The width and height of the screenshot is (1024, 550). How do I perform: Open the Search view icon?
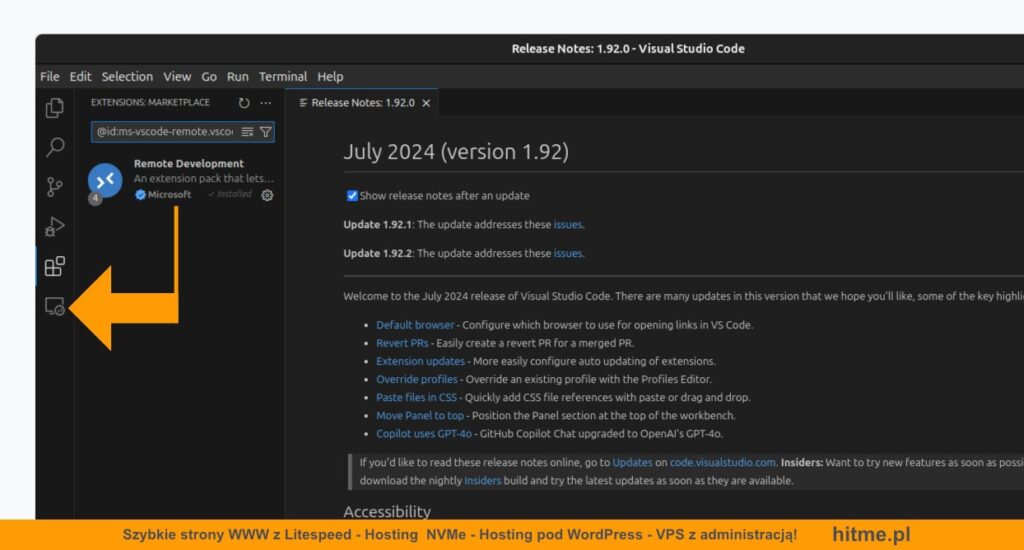pyautogui.click(x=55, y=147)
